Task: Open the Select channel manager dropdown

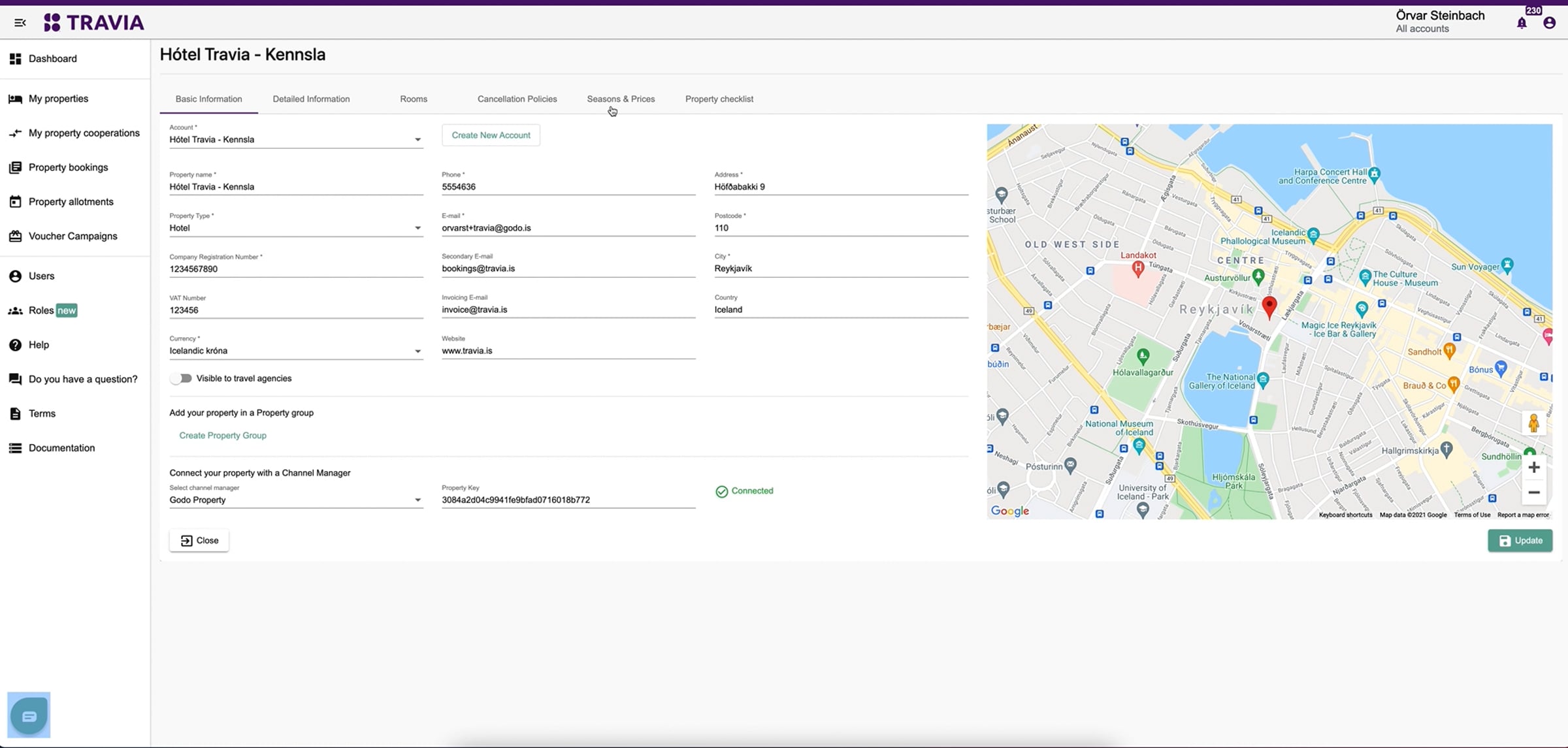Action: pyautogui.click(x=296, y=500)
